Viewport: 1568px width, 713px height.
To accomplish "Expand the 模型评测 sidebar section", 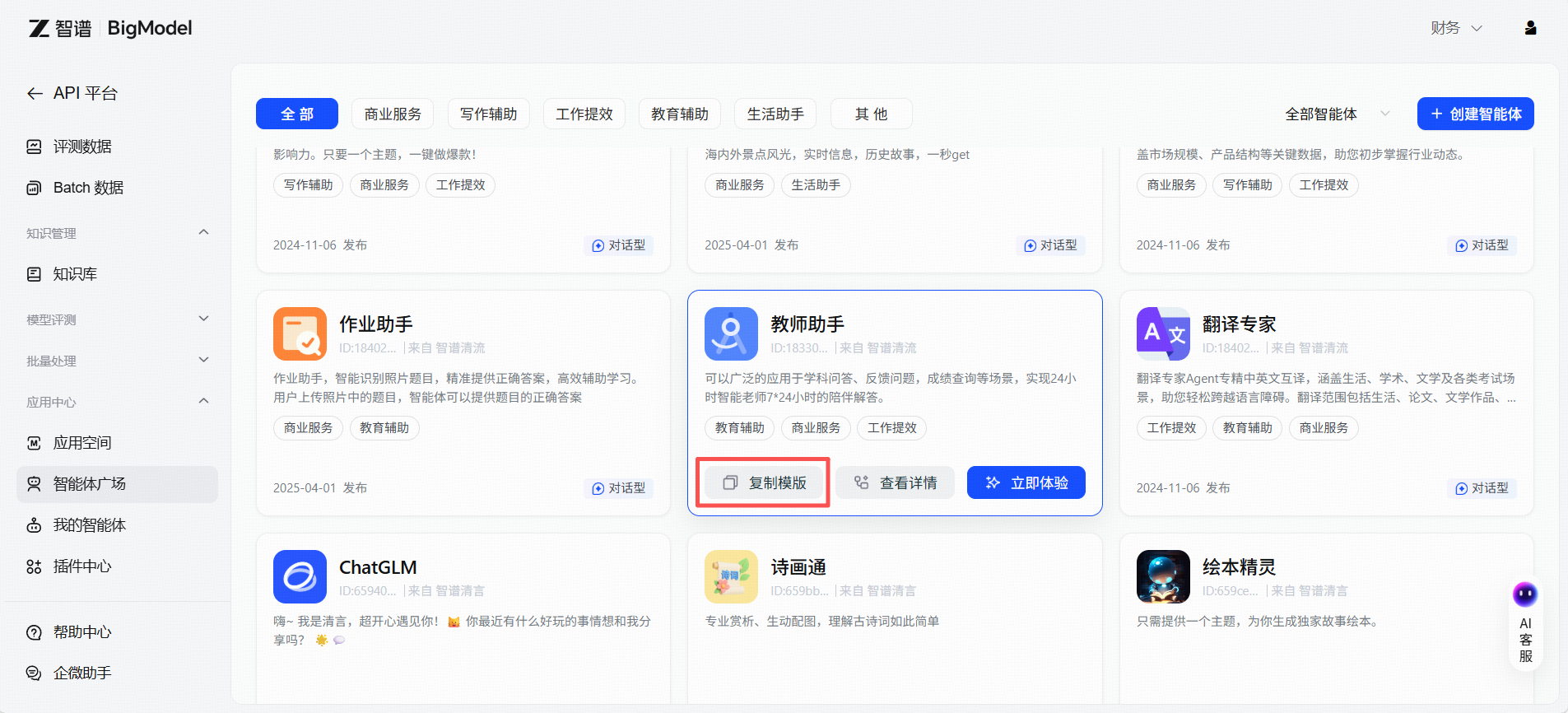I will pos(203,319).
